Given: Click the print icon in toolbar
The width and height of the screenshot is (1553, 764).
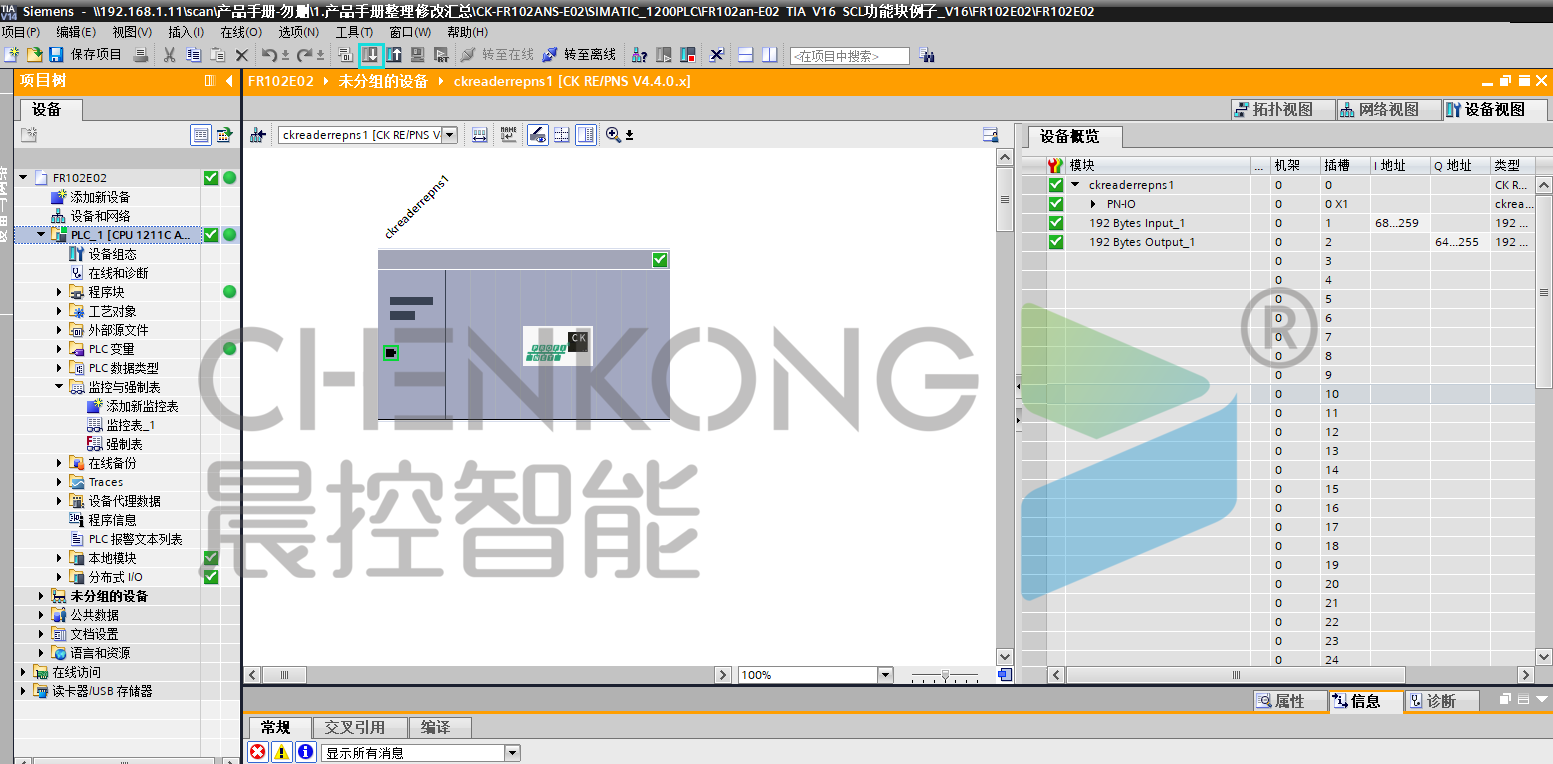Looking at the screenshot, I should pos(141,54).
